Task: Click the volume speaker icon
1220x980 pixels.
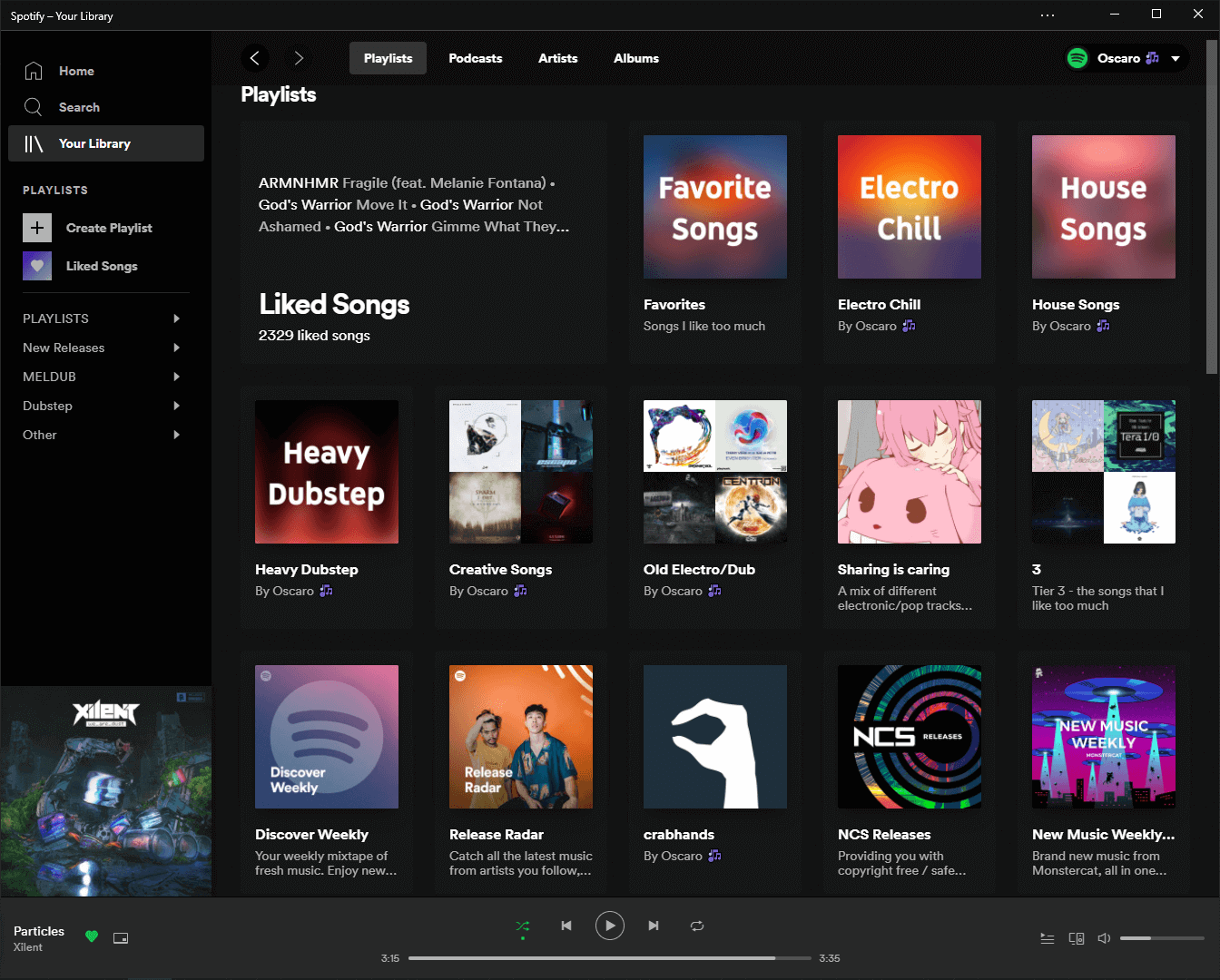Action: [x=1104, y=938]
